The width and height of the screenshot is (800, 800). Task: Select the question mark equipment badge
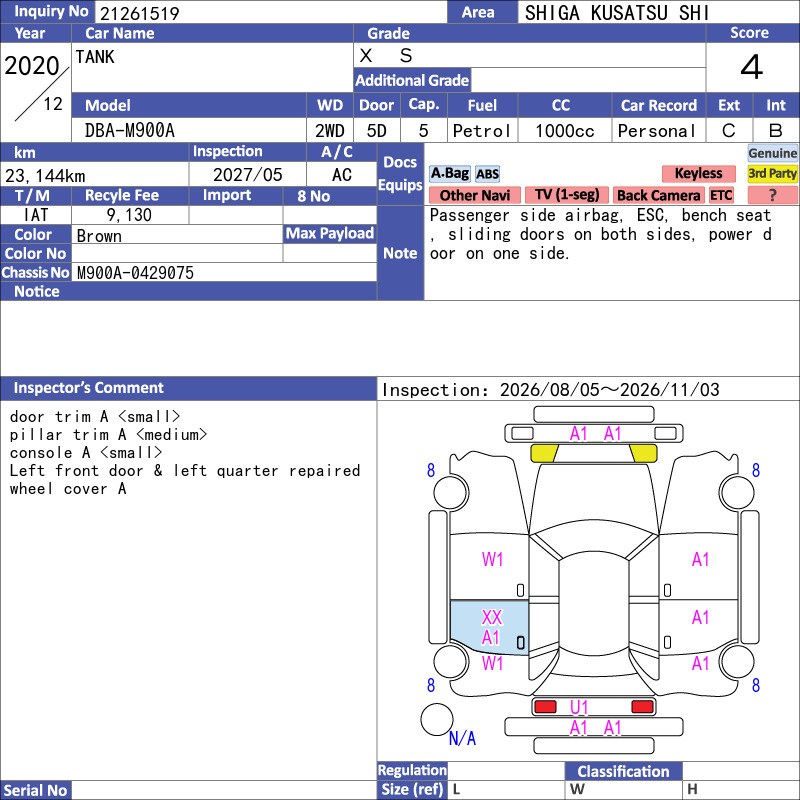772,195
